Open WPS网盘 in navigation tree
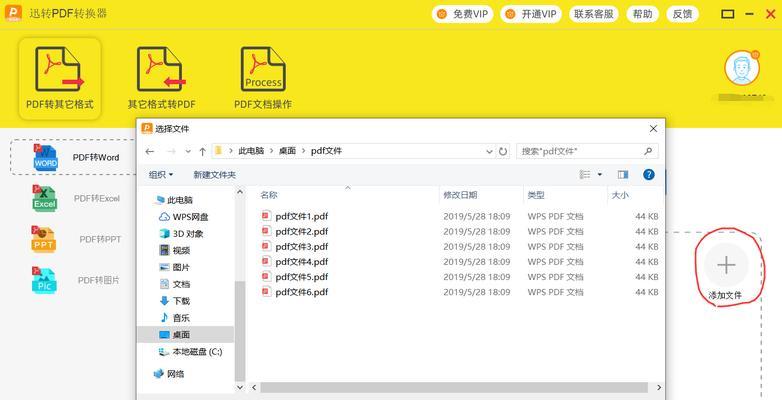This screenshot has height=400, width=782. click(x=184, y=217)
